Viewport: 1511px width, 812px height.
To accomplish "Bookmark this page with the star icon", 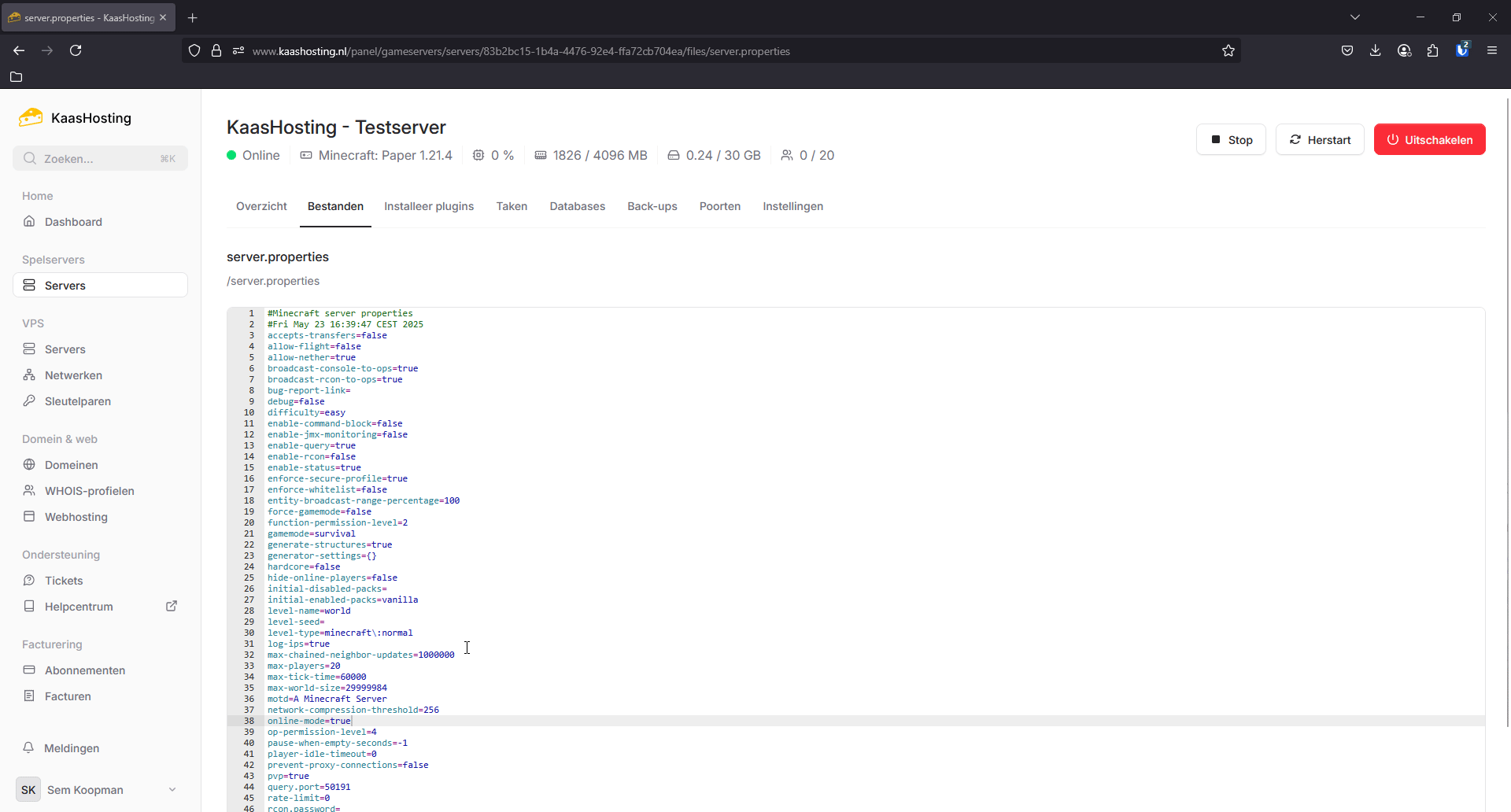I will click(x=1228, y=51).
